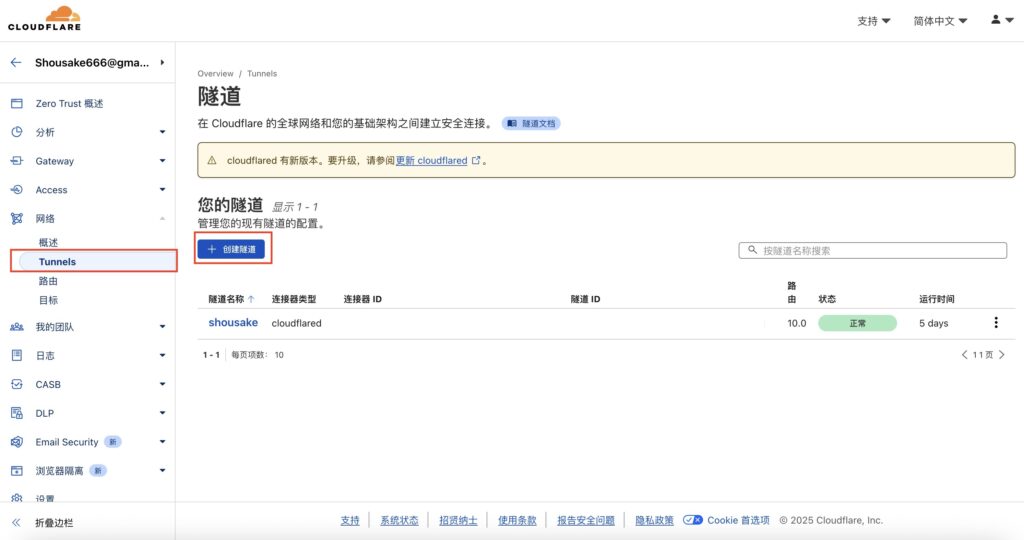Click the Overview breadcrumb
The height and width of the screenshot is (540, 1024).
pos(216,74)
